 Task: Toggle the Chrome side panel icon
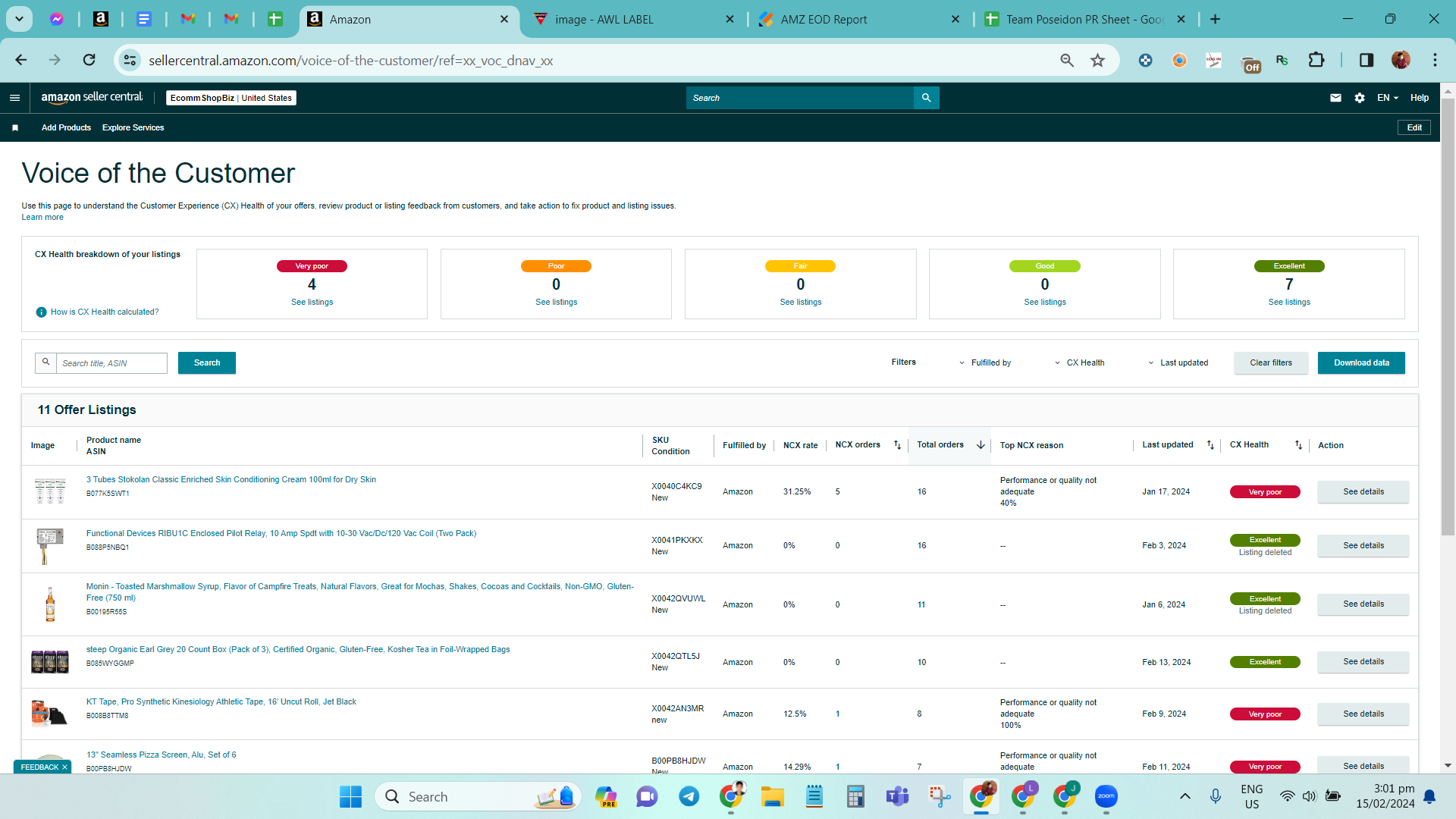pyautogui.click(x=1367, y=60)
